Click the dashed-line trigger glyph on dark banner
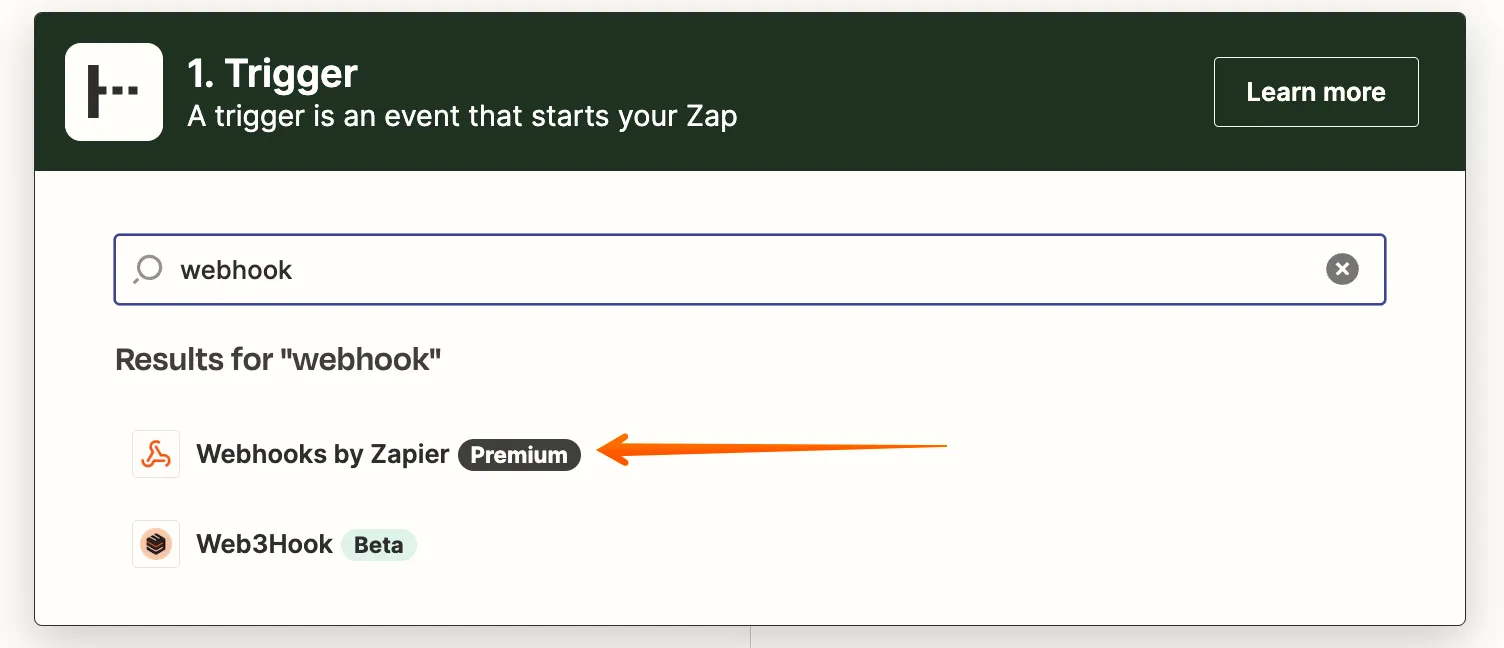Viewport: 1504px width, 648px height. (113, 91)
